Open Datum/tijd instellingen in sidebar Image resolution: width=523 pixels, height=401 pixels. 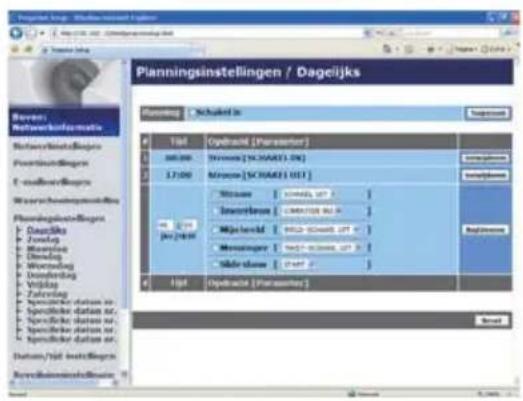pos(64,356)
